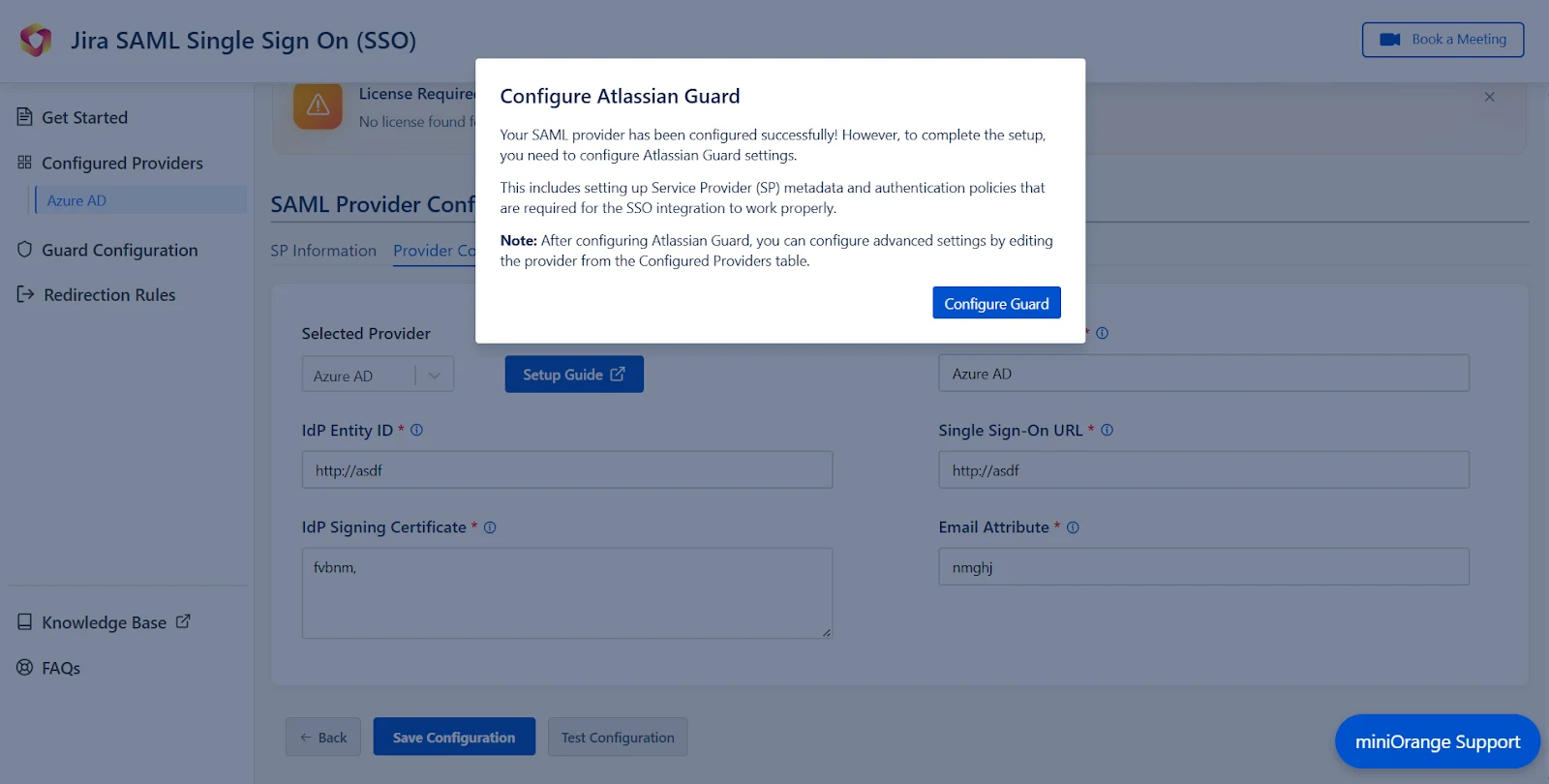Run Test Configuration
The image size is (1549, 784).
click(617, 737)
